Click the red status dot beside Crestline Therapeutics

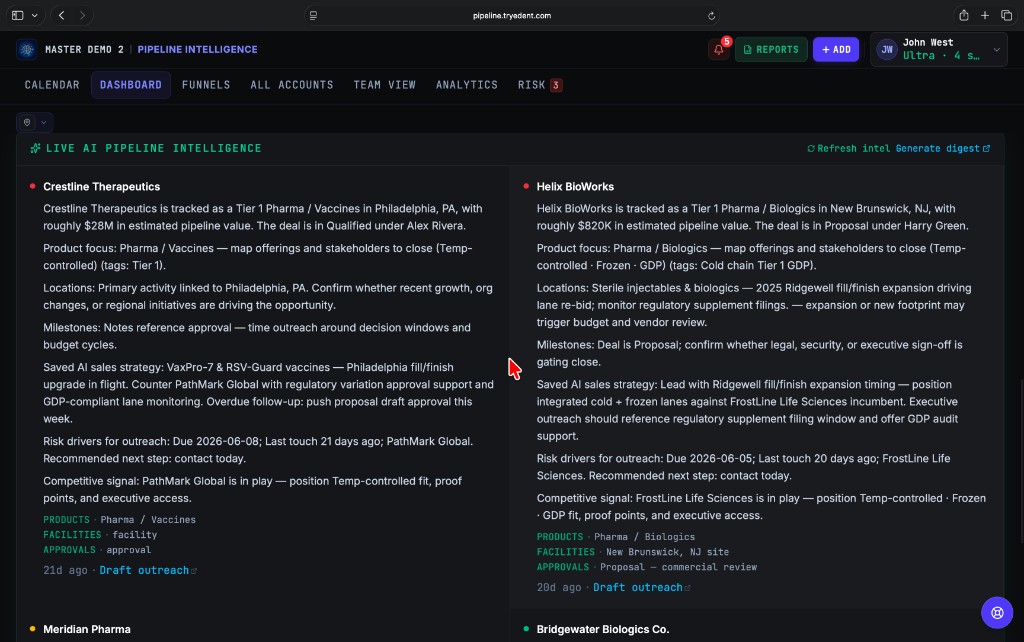[x=33, y=186]
